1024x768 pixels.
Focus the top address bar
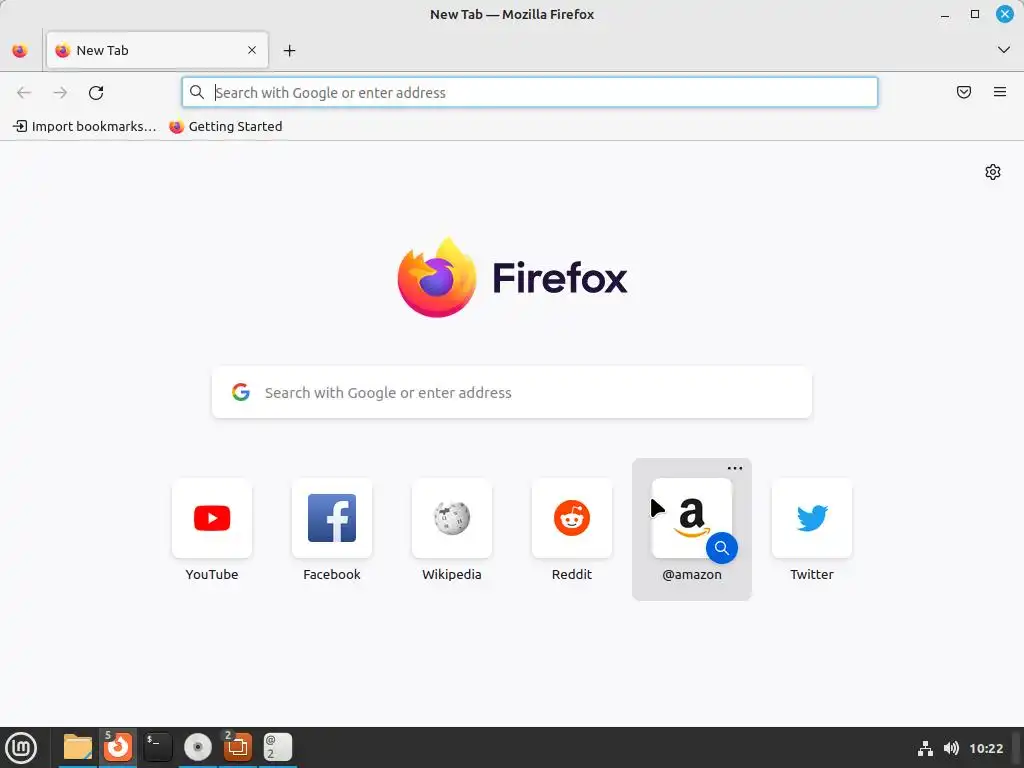(x=530, y=93)
